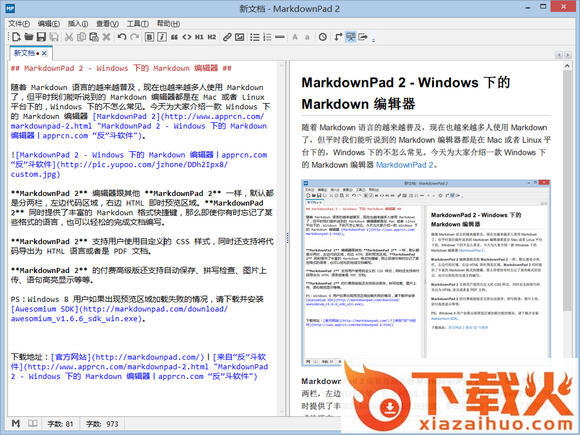Close the 新文档 tab with its X
This screenshot has height=435, width=580.
click(x=44, y=53)
